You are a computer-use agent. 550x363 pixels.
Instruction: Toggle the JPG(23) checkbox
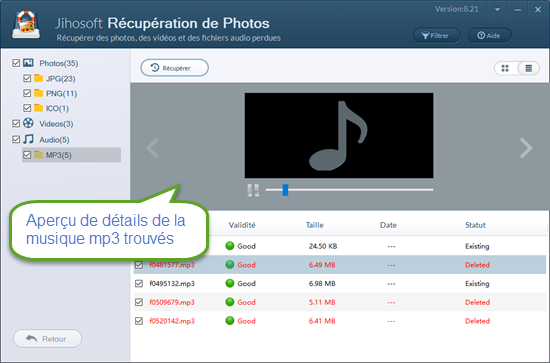(x=27, y=78)
